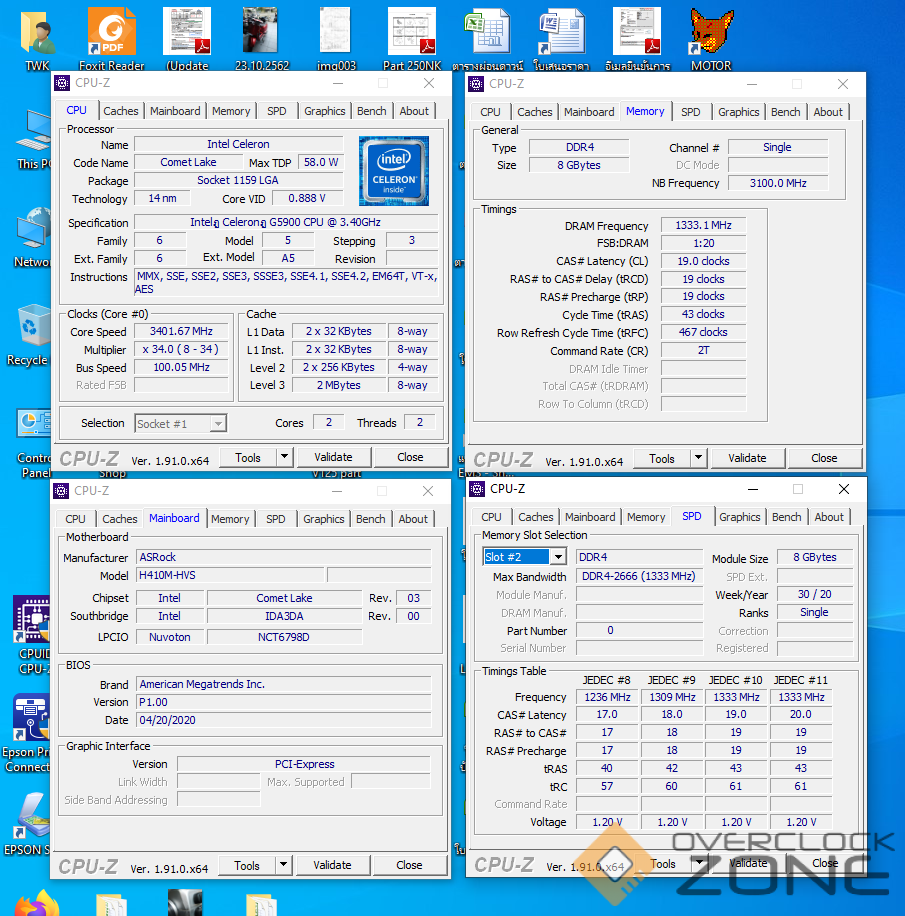
Task: Click the Week/Year 30 / 20 value
Action: (x=815, y=594)
